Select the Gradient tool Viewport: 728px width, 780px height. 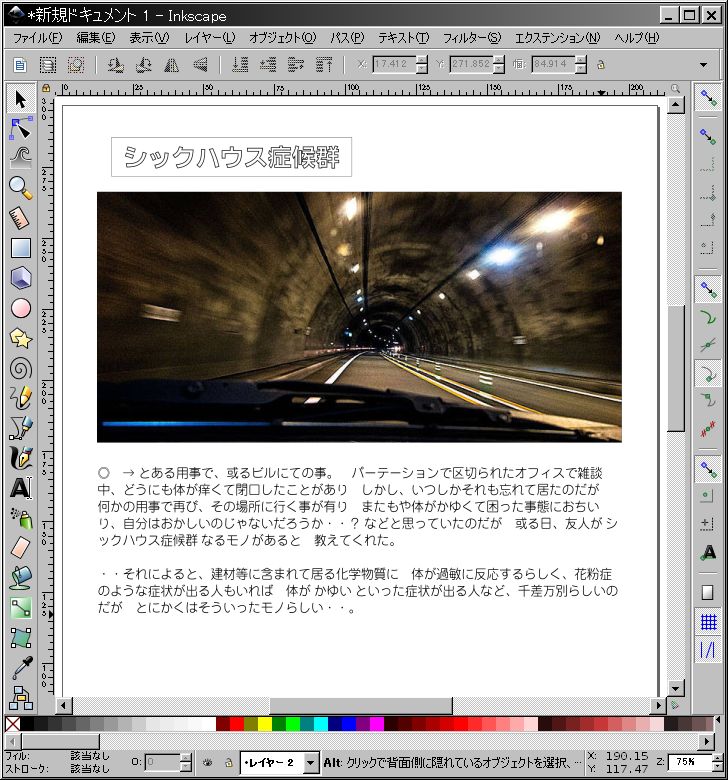click(x=20, y=608)
